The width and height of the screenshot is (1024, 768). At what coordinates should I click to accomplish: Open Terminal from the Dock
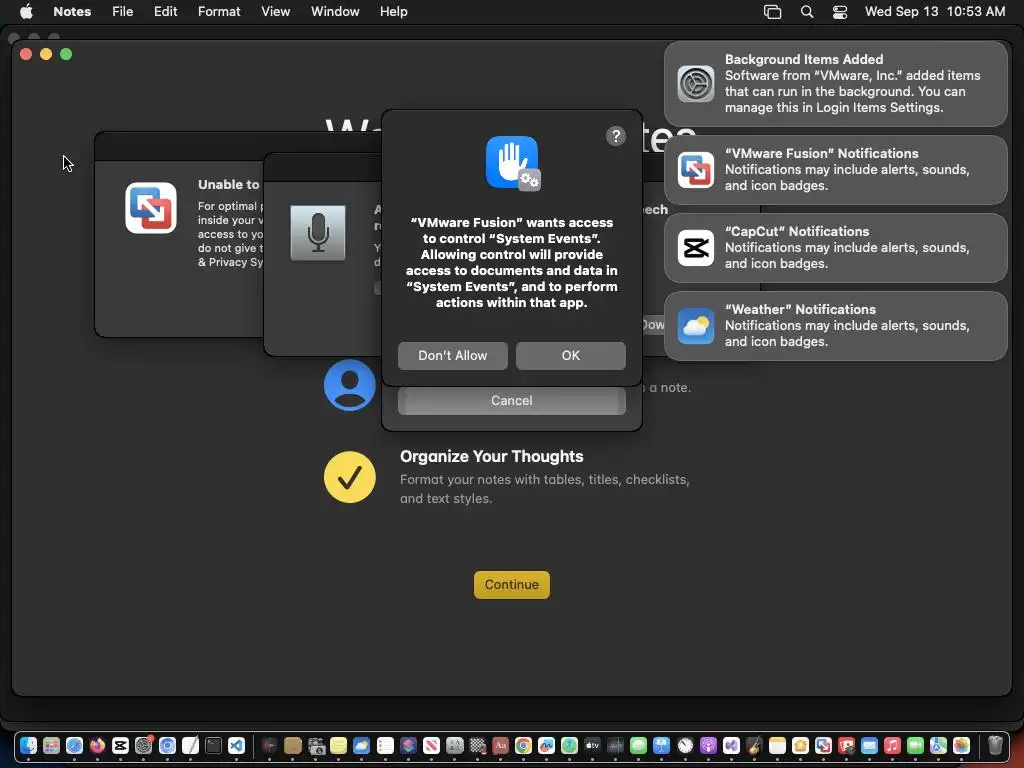tap(213, 745)
